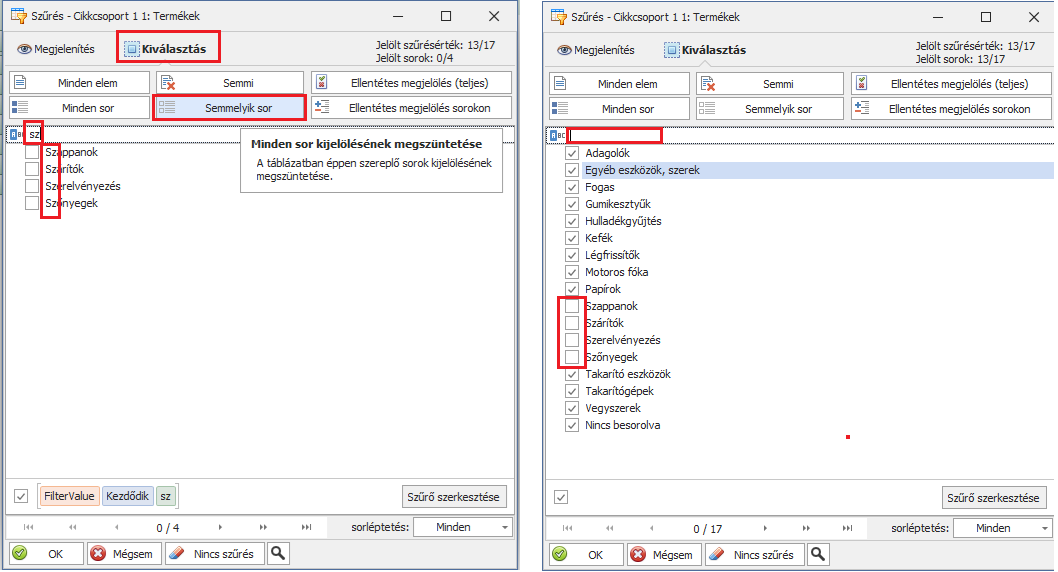Click Minden elem button in left window
The height and width of the screenshot is (572, 1058).
80,83
